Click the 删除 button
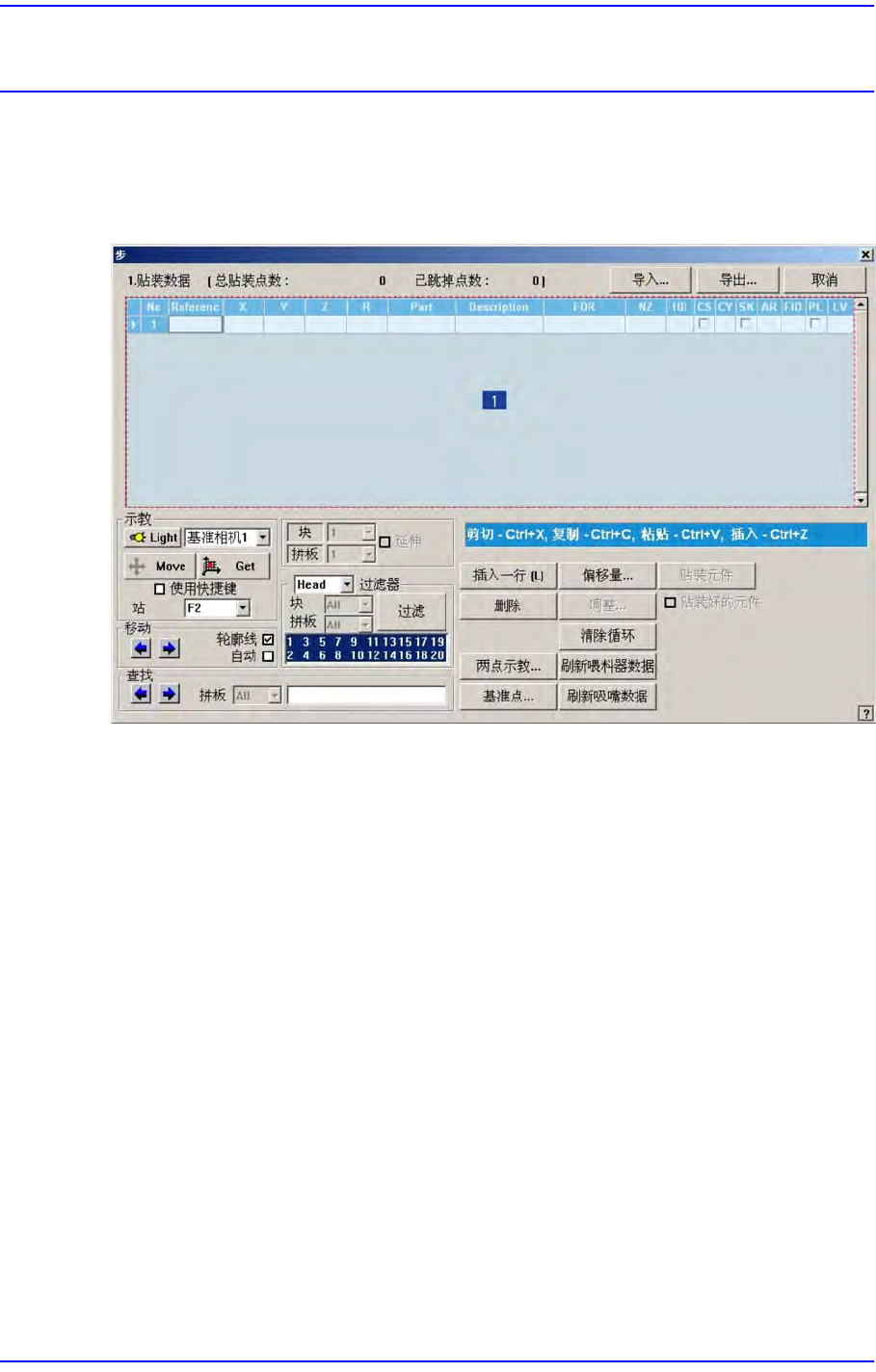Image resolution: width=876 pixels, height=1372 pixels. click(508, 605)
